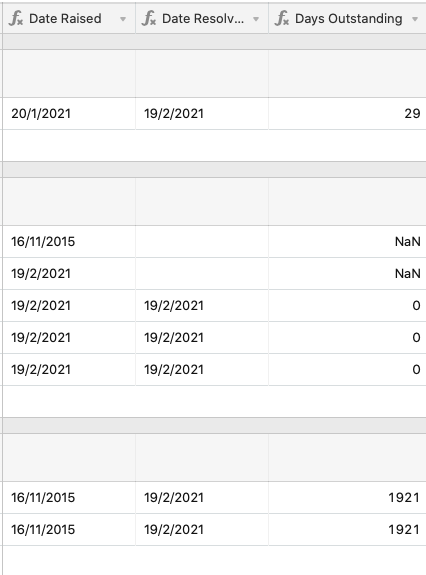426x575 pixels.
Task: Select the 20/1/2021 Date Raised cell
Action: point(69,113)
